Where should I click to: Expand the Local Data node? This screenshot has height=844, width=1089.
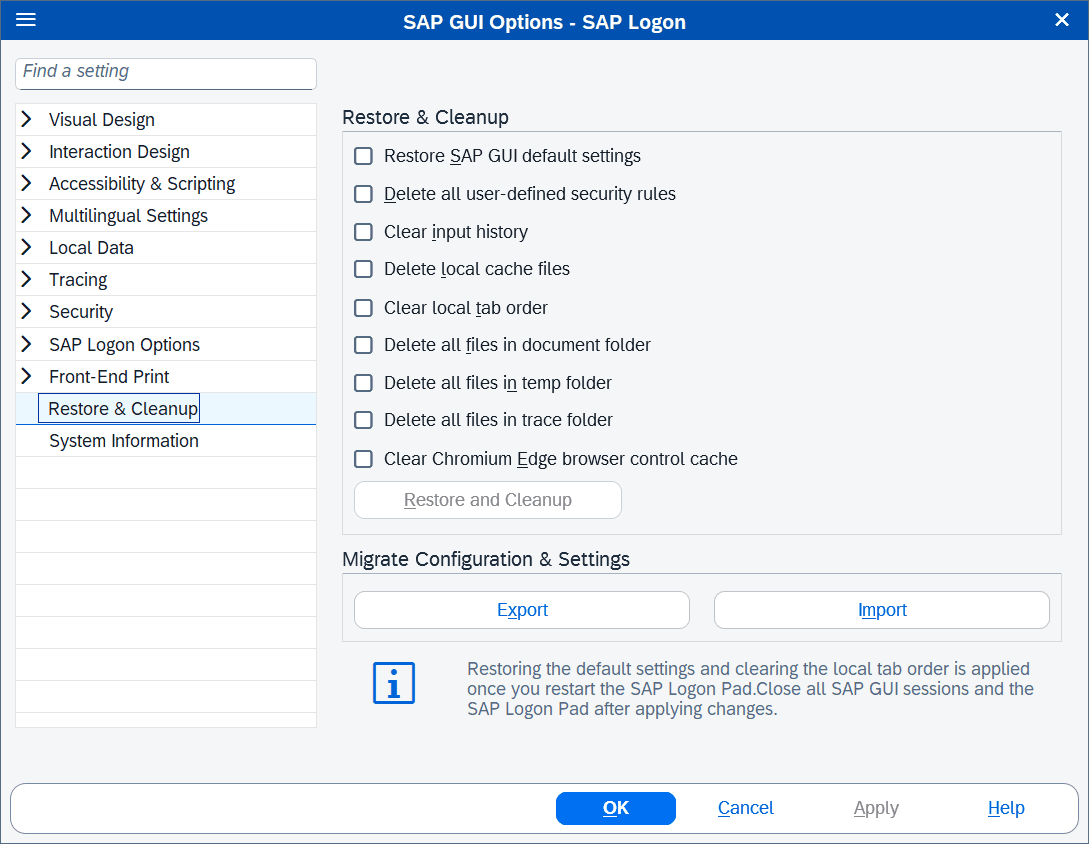(x=26, y=247)
